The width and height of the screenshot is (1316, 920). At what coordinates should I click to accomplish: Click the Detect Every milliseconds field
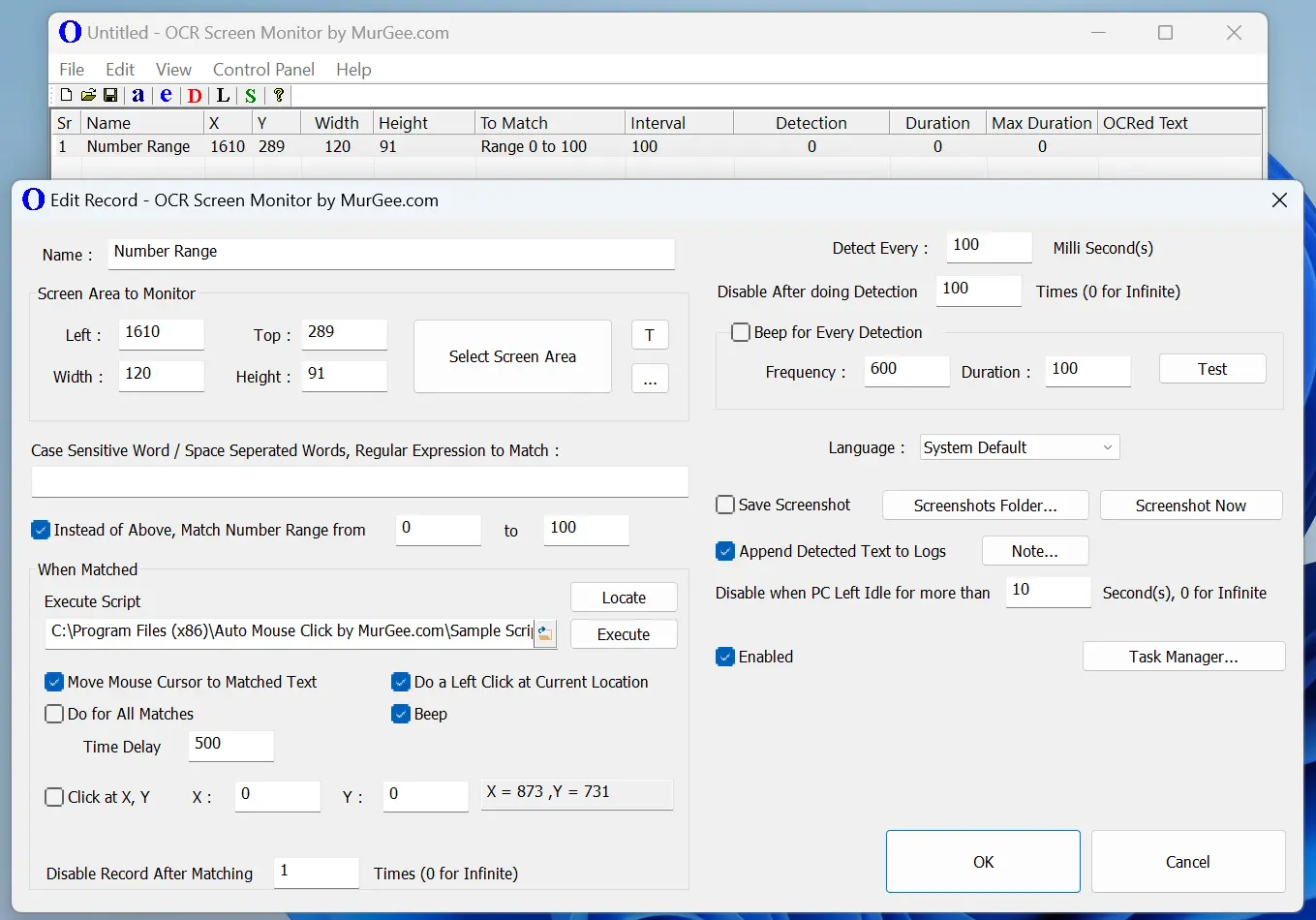pyautogui.click(x=990, y=247)
